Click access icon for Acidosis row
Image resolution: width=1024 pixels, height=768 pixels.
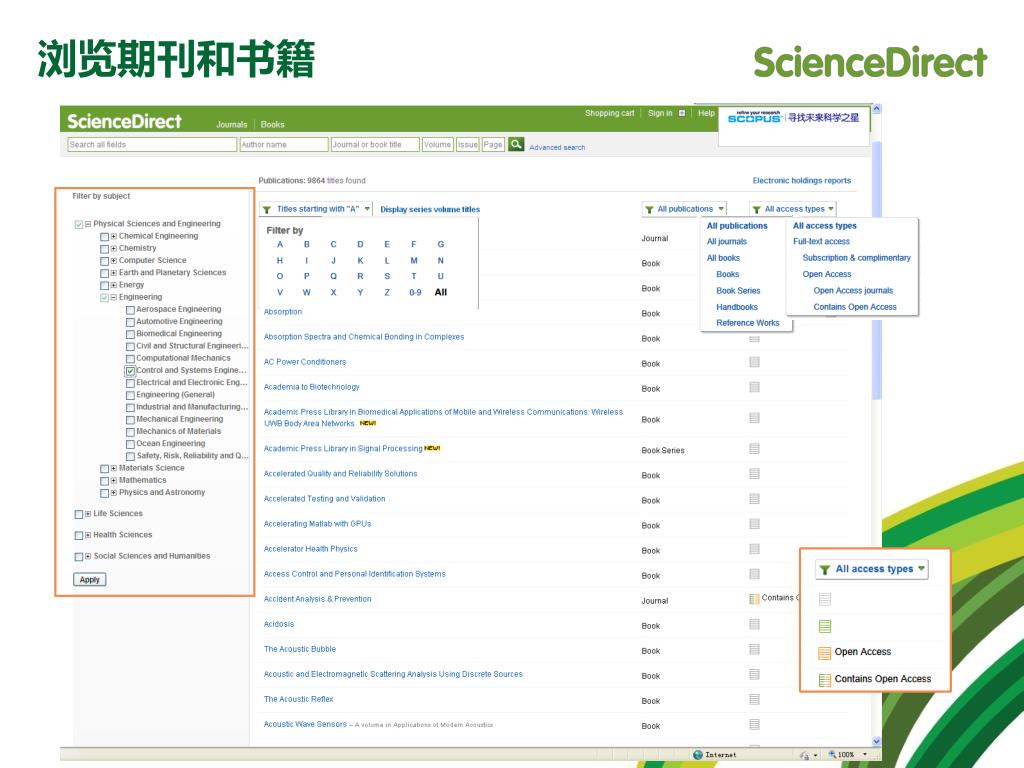(754, 624)
